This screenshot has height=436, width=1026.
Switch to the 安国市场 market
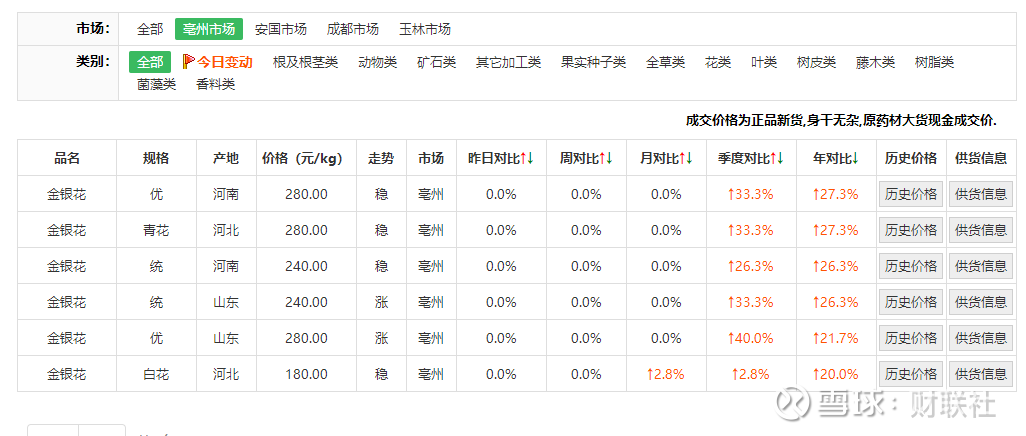click(281, 29)
